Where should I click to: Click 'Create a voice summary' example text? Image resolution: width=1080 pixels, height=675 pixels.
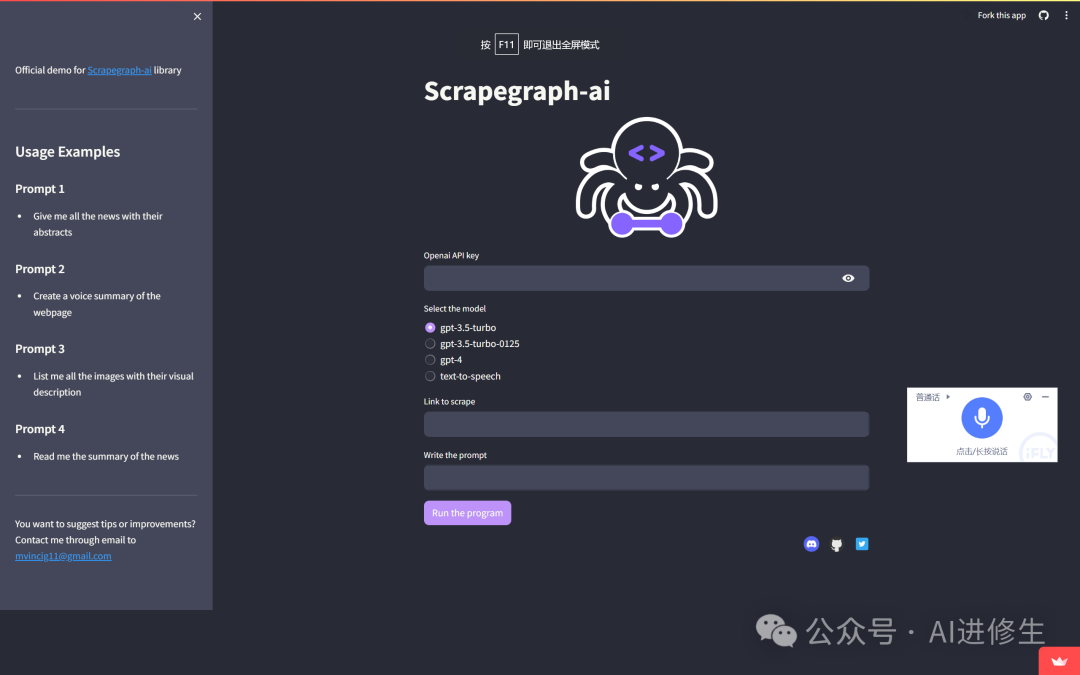coord(97,304)
